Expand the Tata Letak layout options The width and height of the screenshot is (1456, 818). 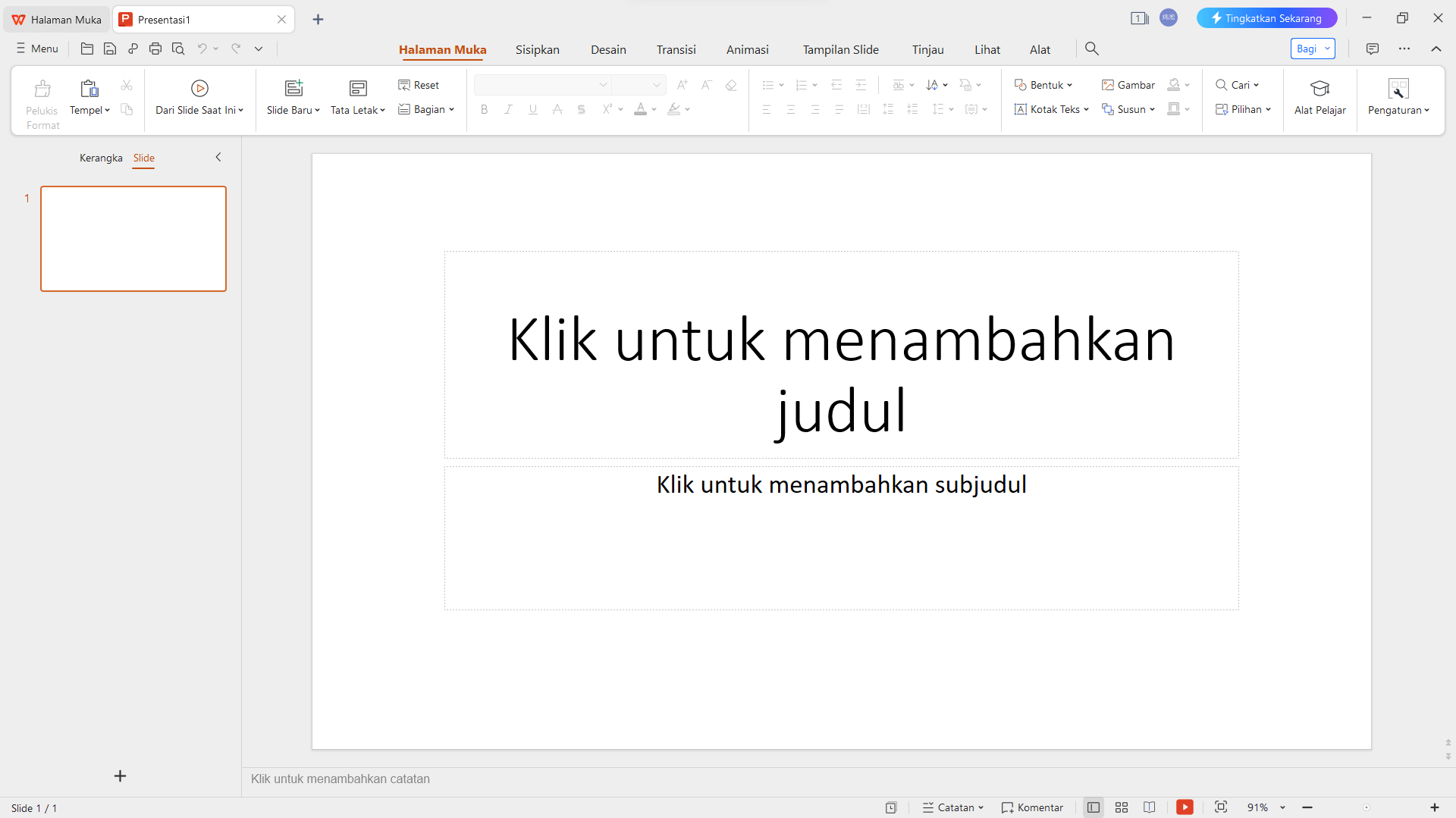[357, 99]
